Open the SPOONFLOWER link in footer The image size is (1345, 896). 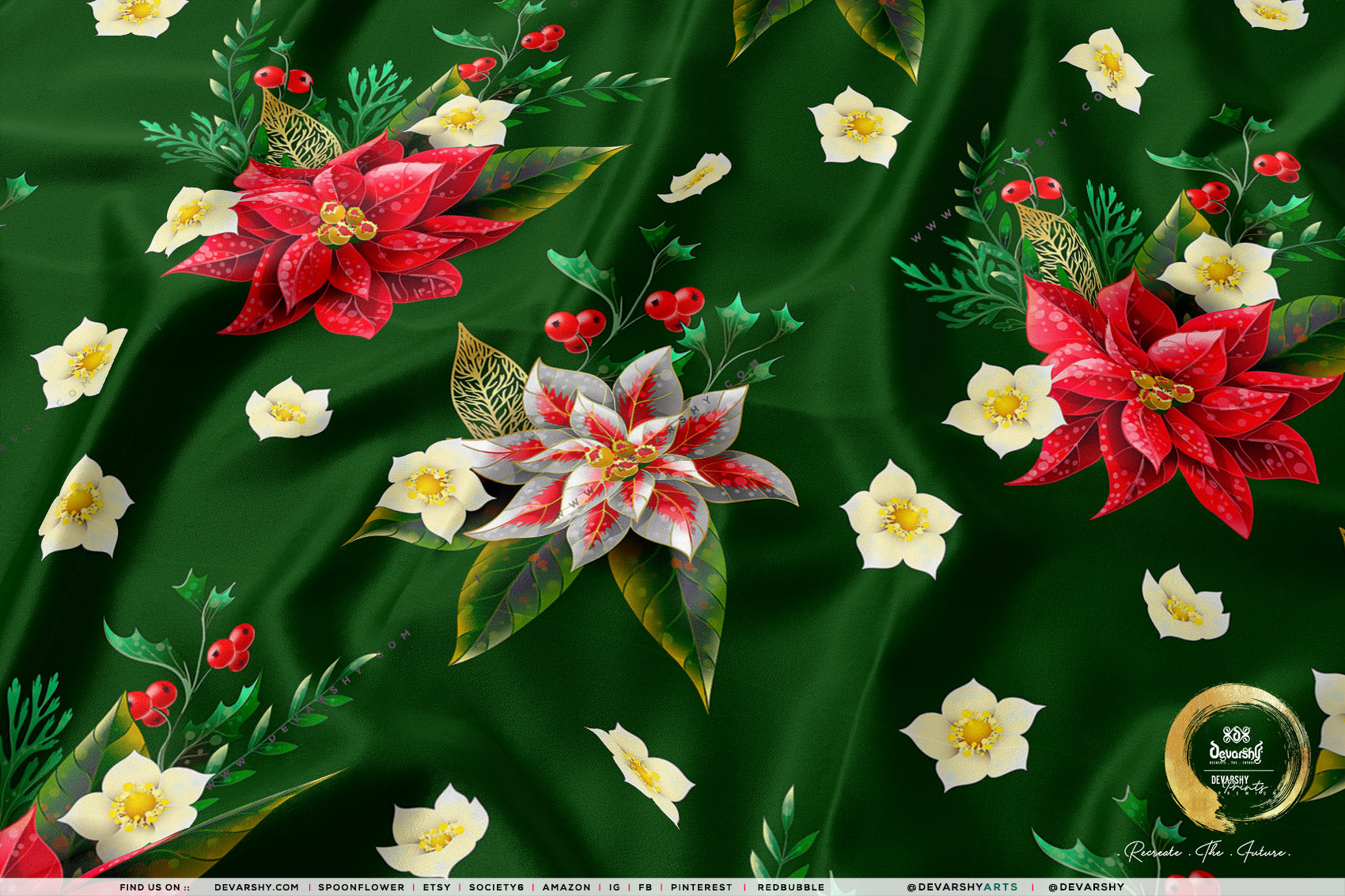pos(361,887)
